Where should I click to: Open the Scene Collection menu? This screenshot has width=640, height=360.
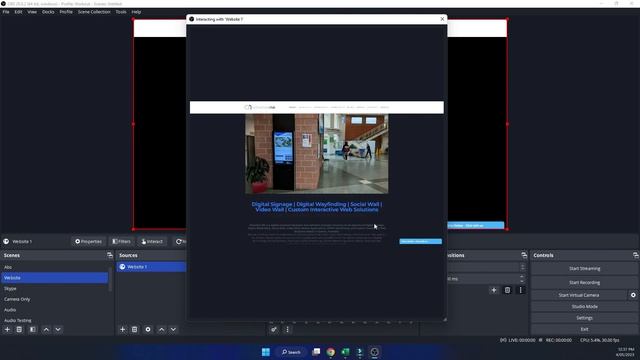pyautogui.click(x=94, y=12)
